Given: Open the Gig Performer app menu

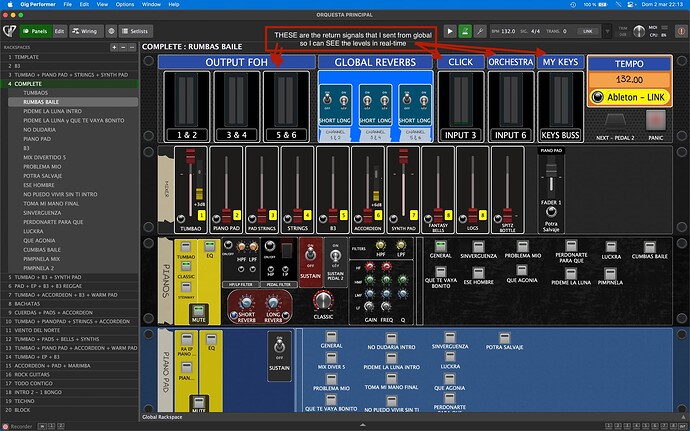Looking at the screenshot, I should tap(38, 4).
